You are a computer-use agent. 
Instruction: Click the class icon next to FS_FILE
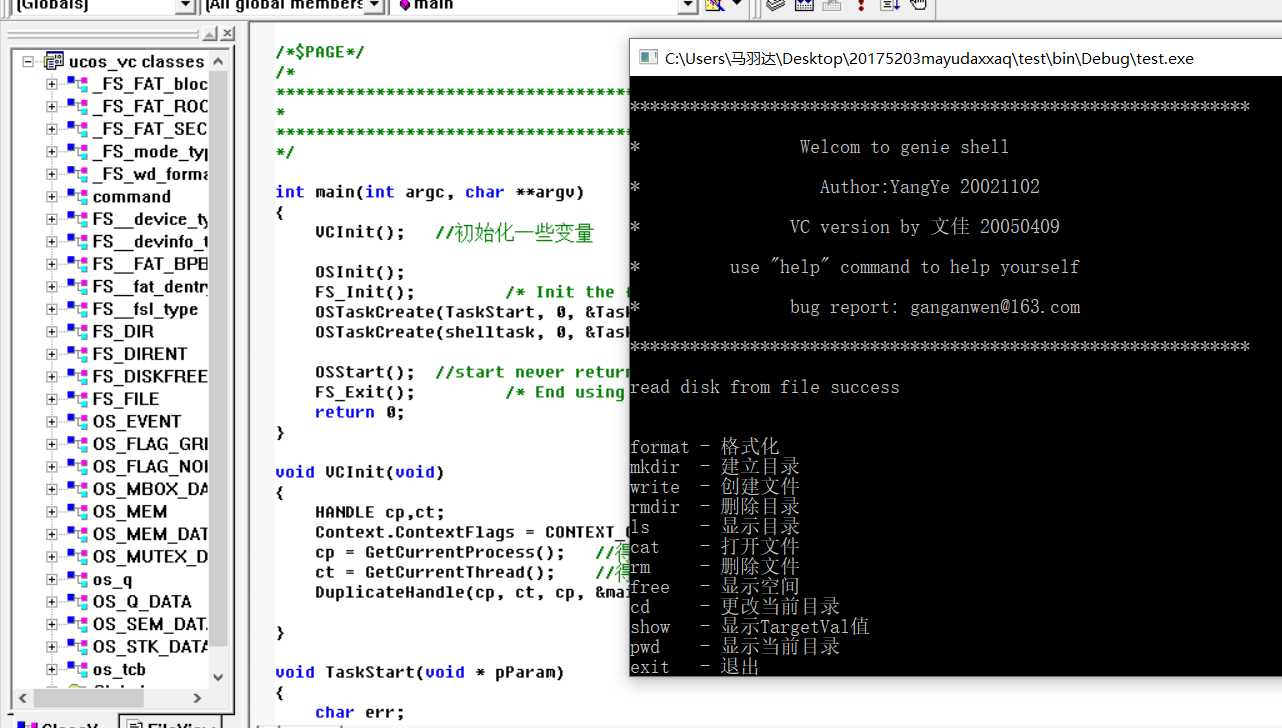click(x=77, y=399)
